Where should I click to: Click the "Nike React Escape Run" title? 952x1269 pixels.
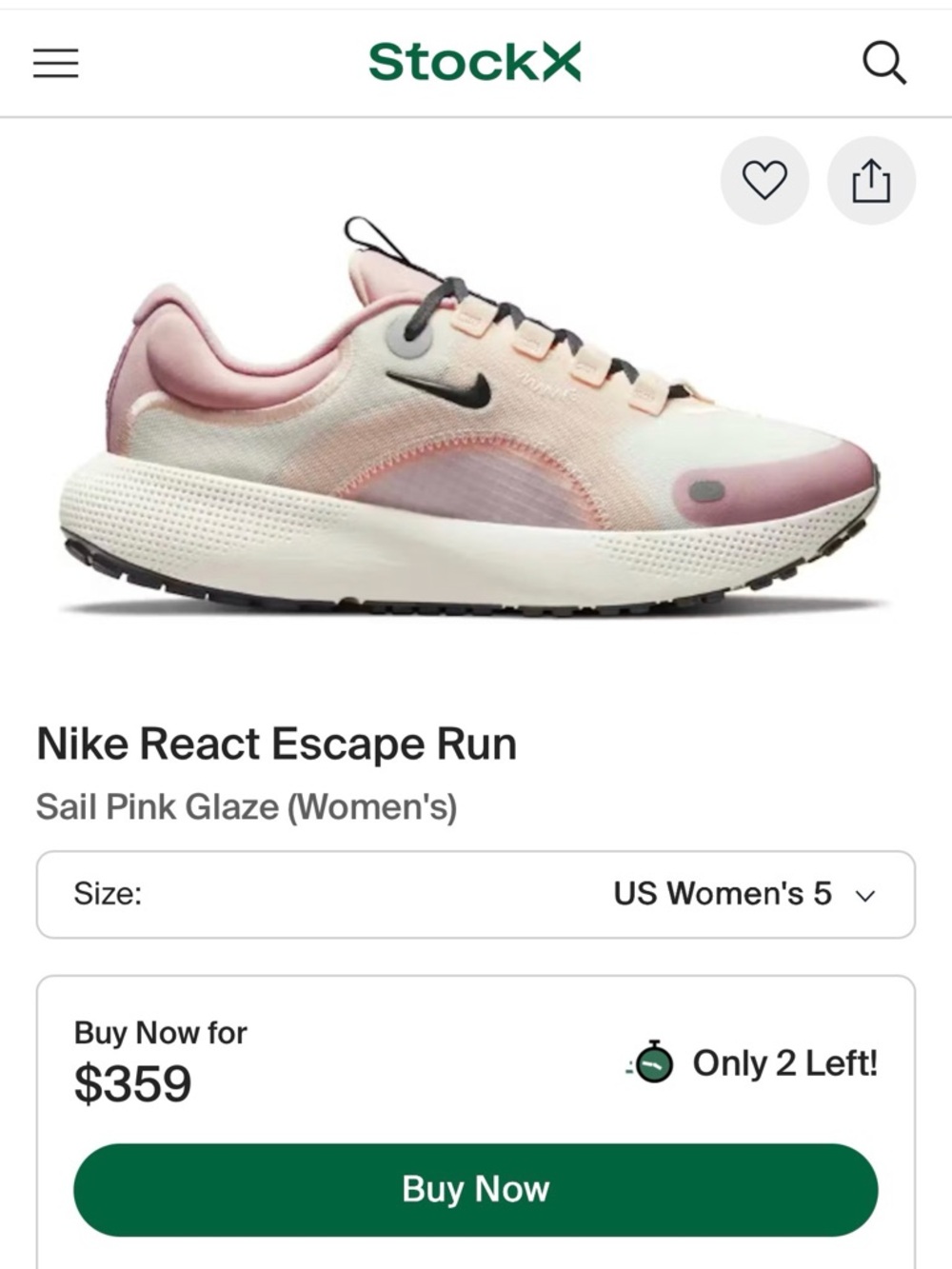pyautogui.click(x=275, y=744)
